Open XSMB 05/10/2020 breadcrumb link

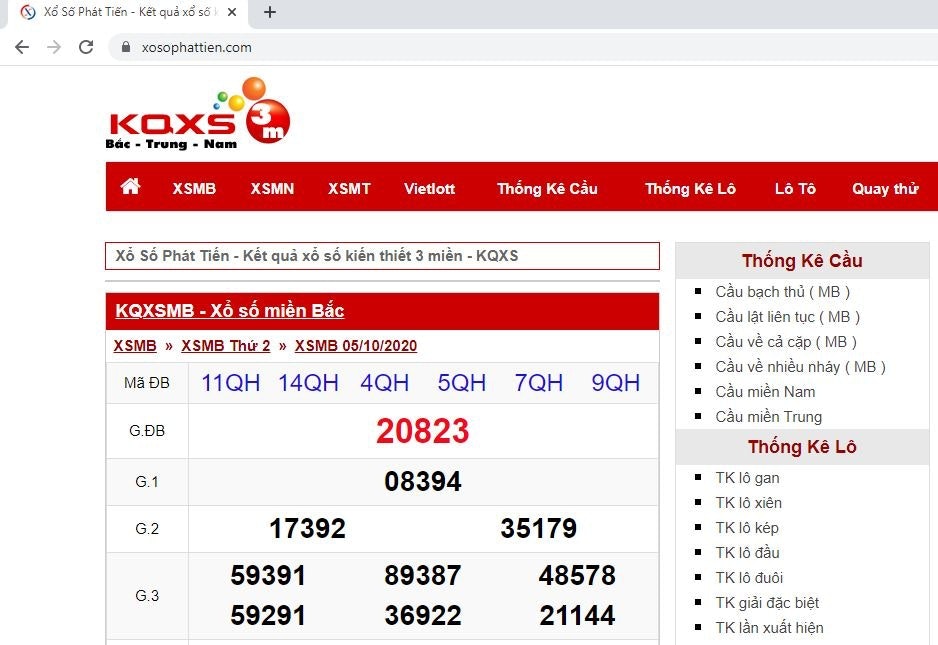(355, 346)
